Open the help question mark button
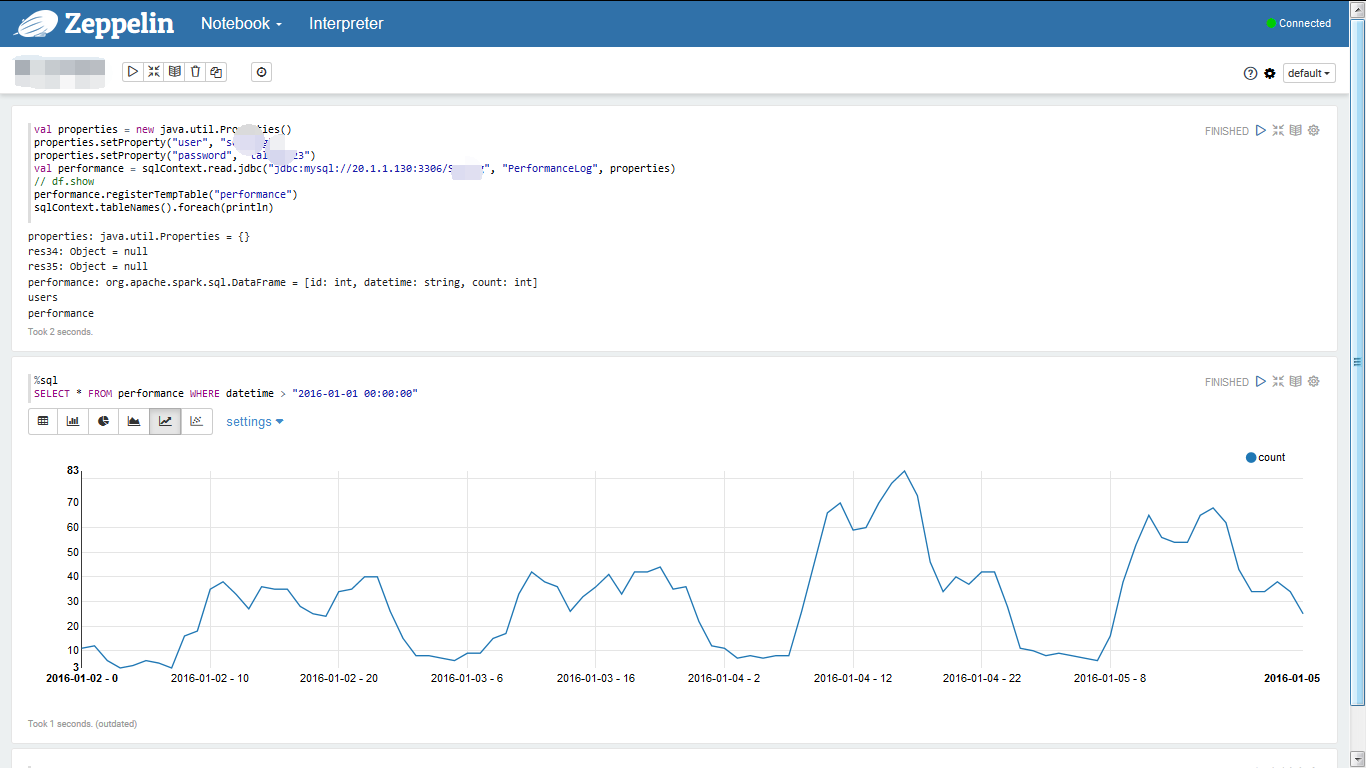The height and width of the screenshot is (768, 1366). [x=1250, y=73]
